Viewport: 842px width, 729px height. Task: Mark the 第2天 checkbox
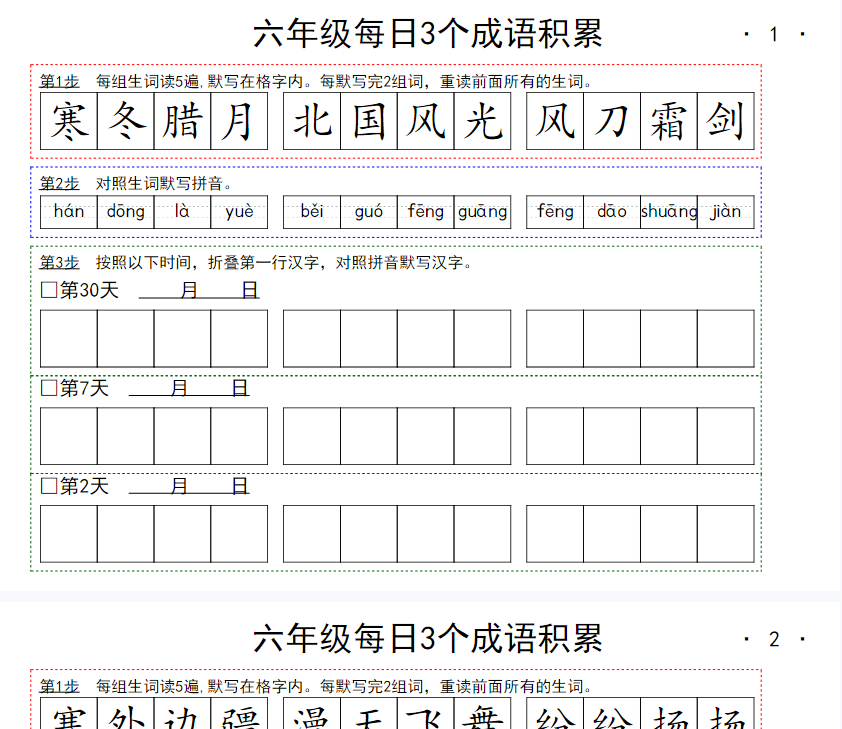click(49, 487)
